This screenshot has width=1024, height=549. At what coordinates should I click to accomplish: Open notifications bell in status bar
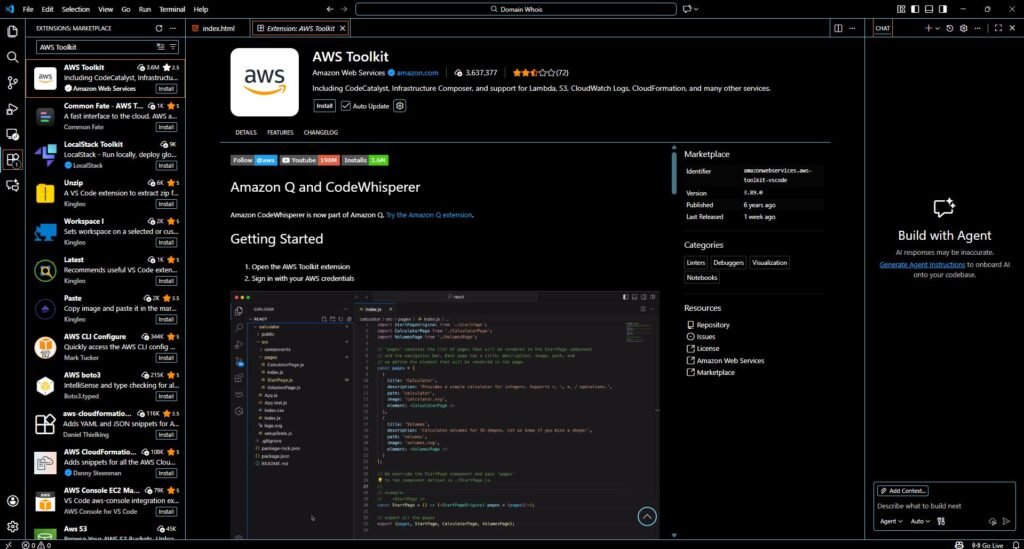point(1016,544)
